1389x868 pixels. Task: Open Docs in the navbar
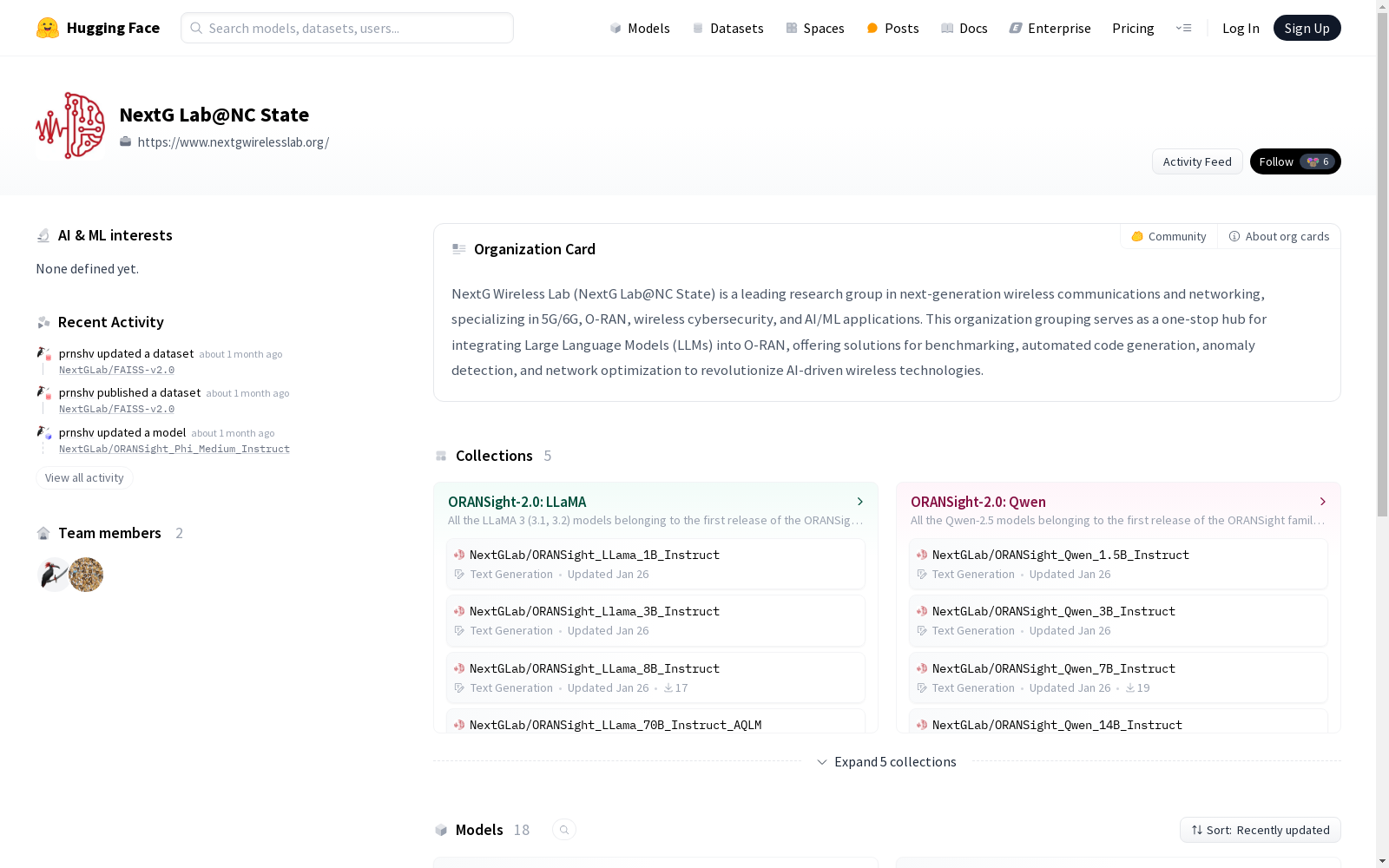(x=964, y=28)
